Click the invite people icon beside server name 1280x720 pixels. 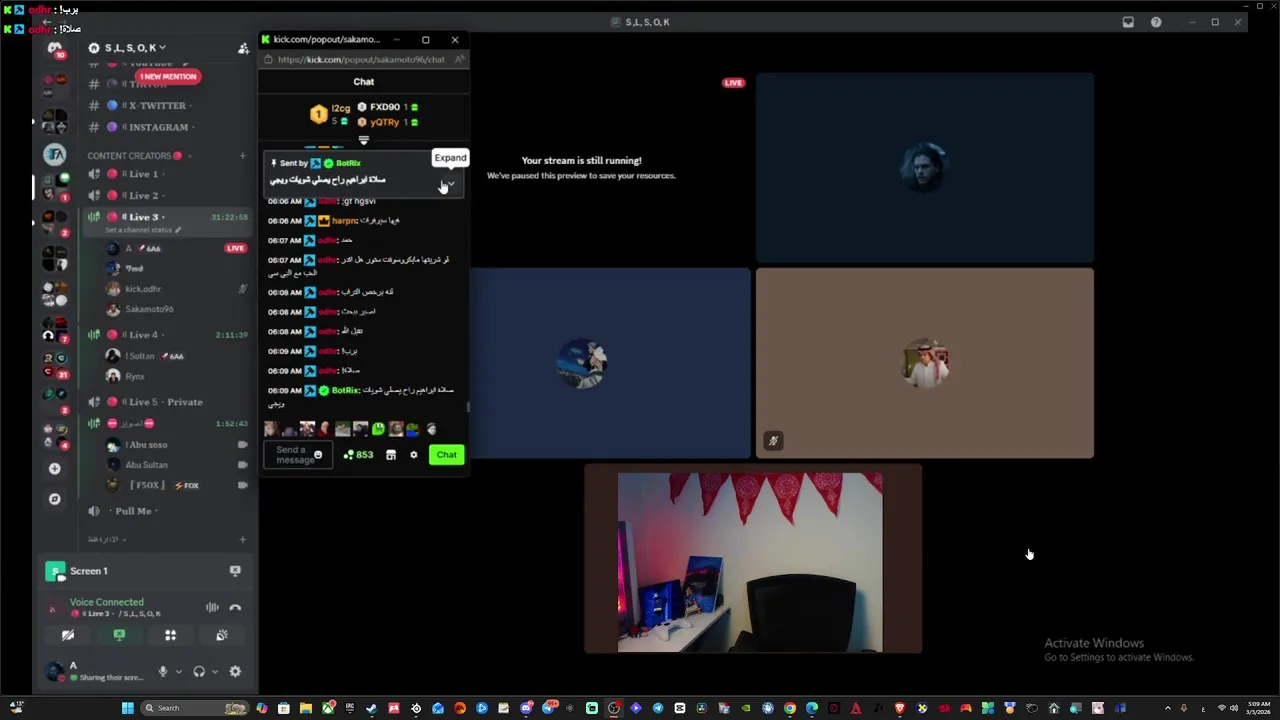243,48
